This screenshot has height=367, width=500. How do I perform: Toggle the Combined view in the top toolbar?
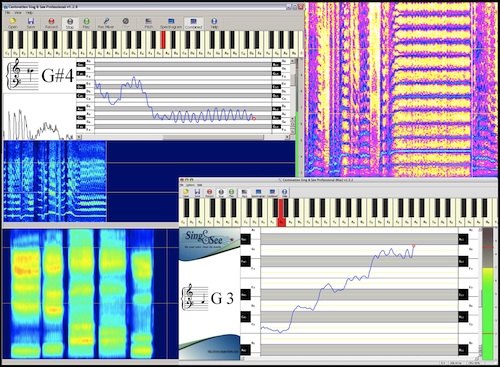point(193,23)
